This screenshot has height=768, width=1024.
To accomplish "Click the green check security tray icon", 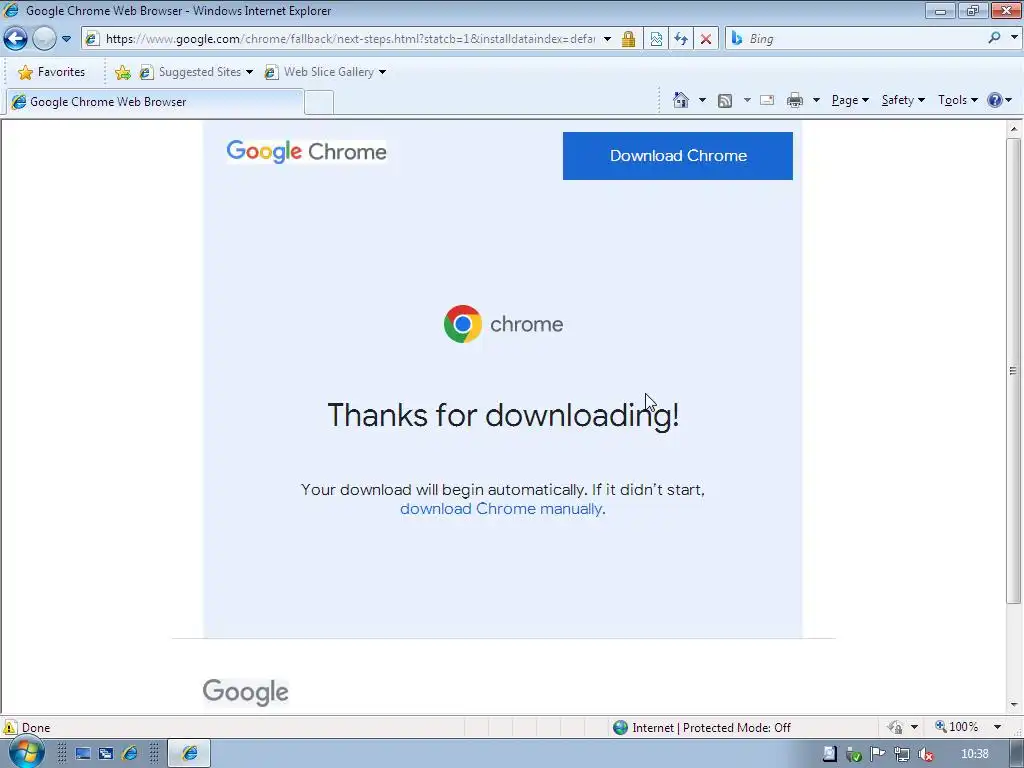I will [x=854, y=754].
